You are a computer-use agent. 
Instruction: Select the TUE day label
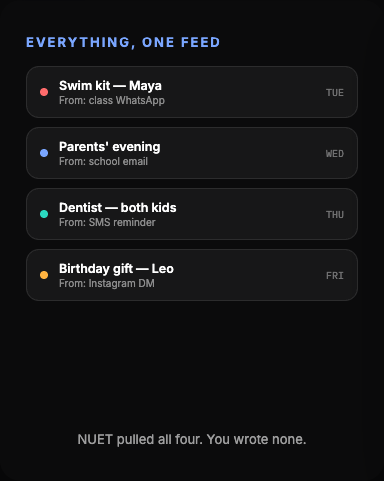pos(335,93)
